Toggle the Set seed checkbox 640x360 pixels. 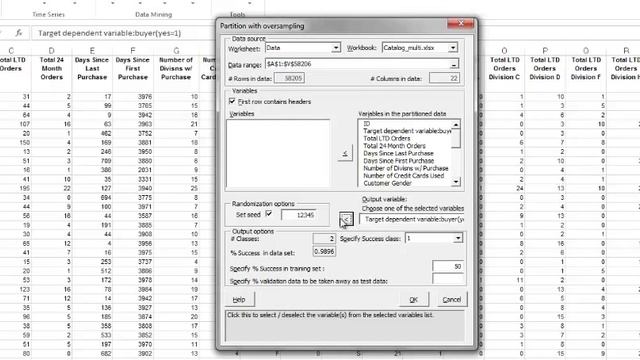pyautogui.click(x=269, y=213)
